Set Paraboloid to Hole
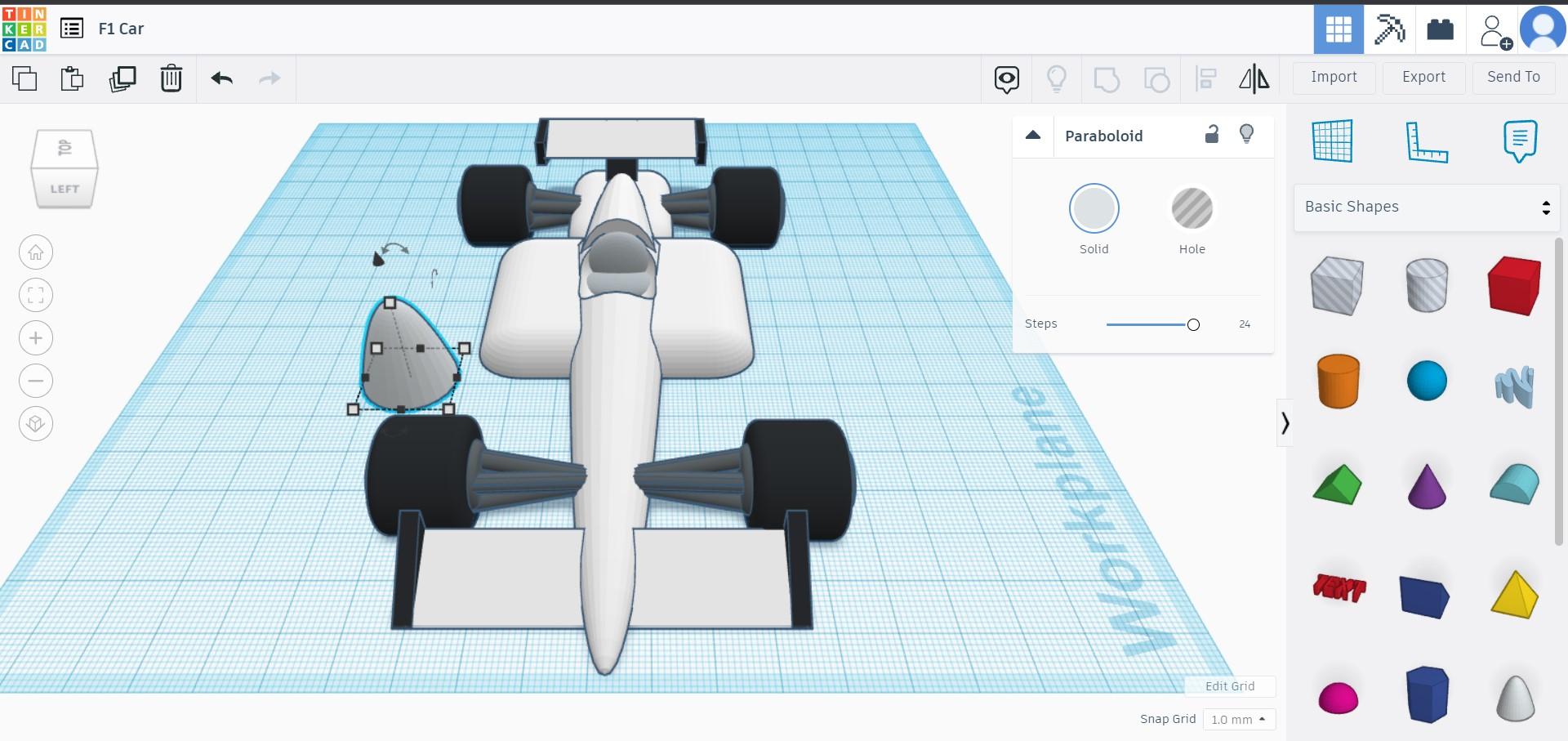The image size is (1568, 741). [1192, 208]
